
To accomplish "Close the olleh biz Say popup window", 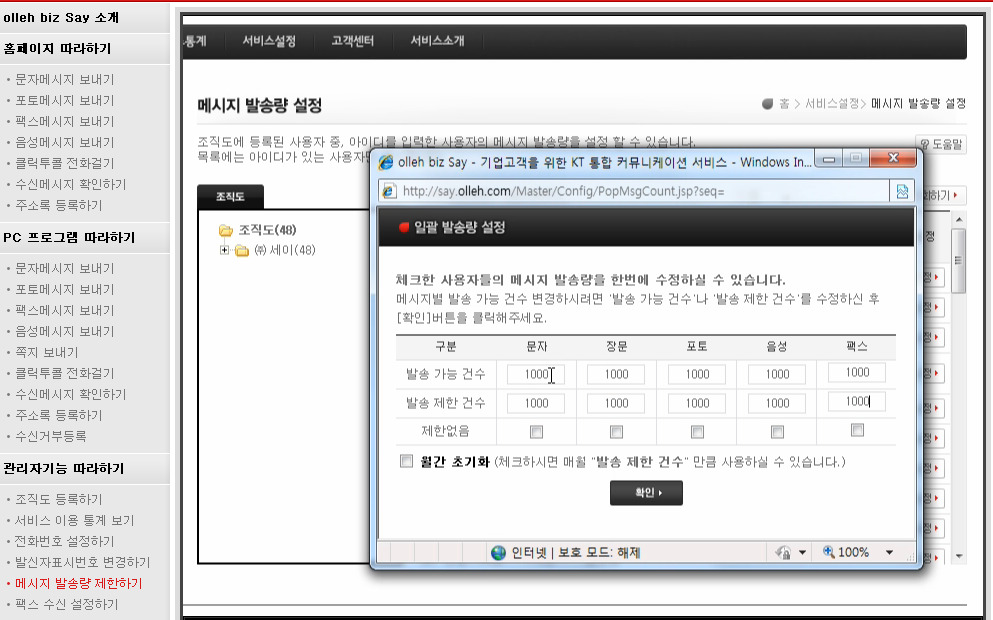I will coord(893,158).
